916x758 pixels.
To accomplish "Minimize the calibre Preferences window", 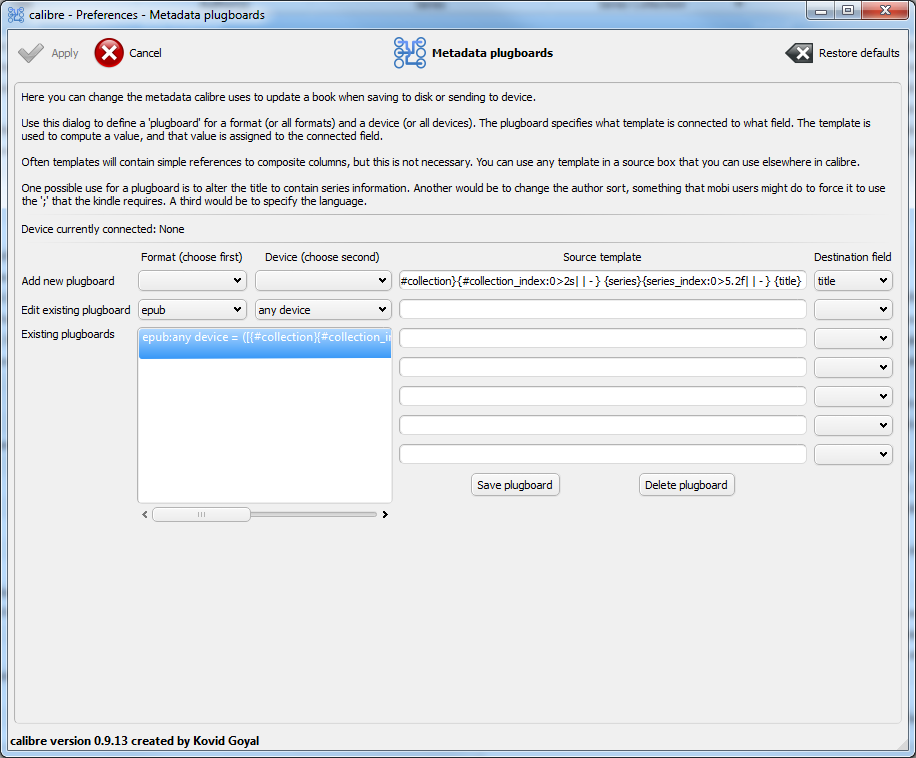I will [821, 11].
